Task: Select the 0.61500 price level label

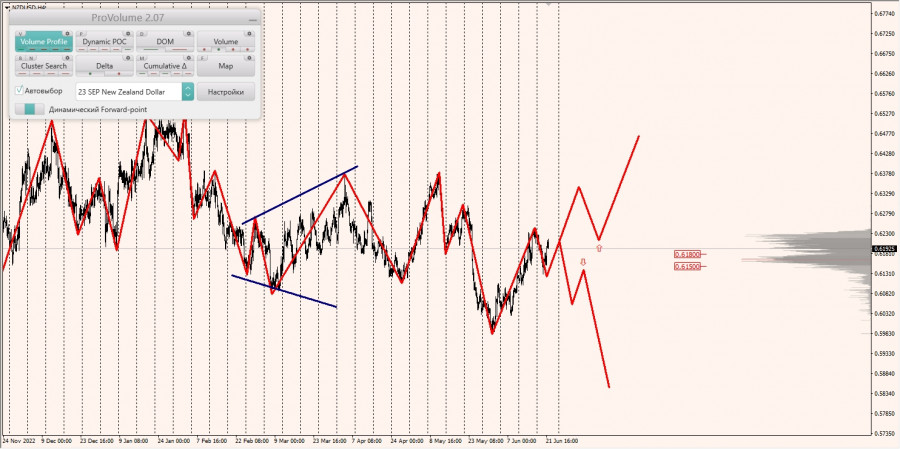Action: [x=687, y=266]
